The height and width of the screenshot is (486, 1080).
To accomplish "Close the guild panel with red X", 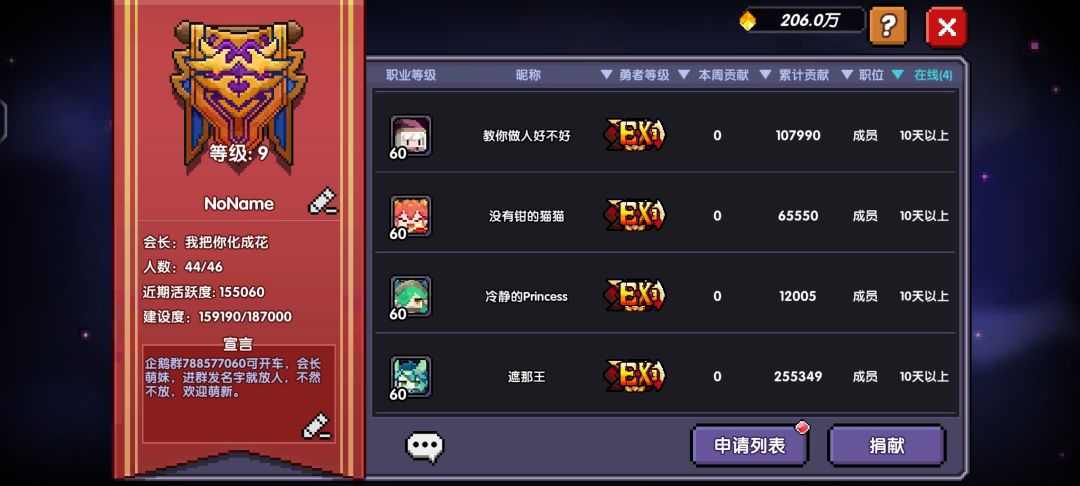I will point(946,28).
